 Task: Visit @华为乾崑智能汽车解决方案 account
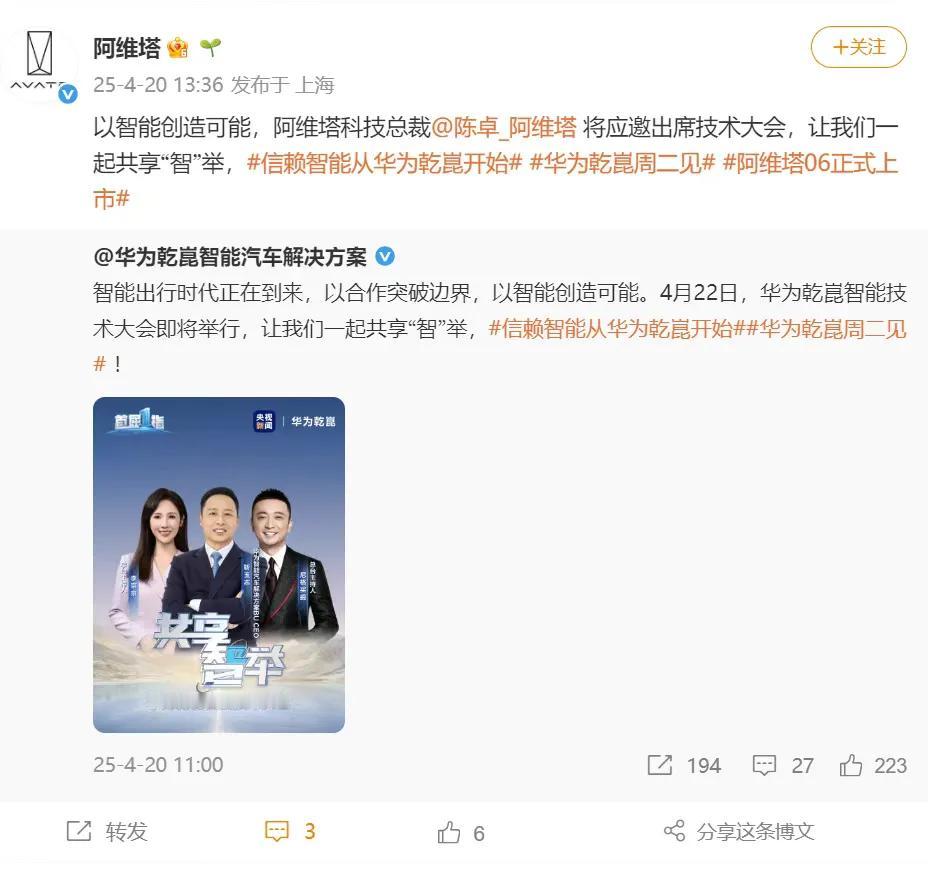(x=230, y=257)
